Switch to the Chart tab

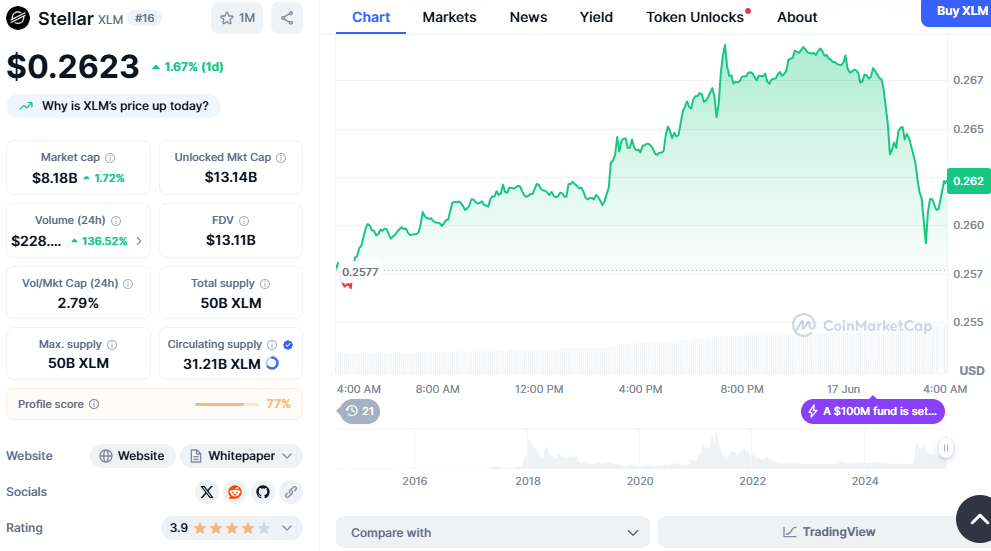pyautogui.click(x=371, y=17)
